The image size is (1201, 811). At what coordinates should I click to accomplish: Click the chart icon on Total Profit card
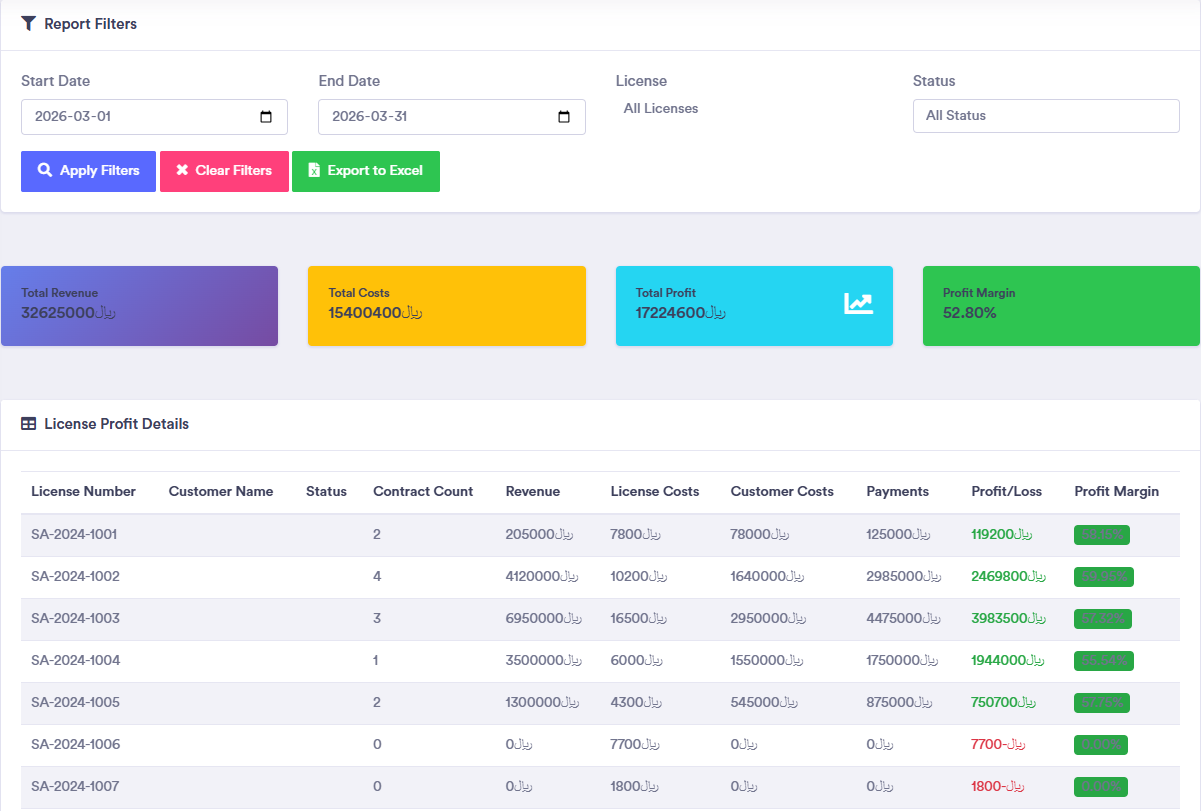click(859, 303)
